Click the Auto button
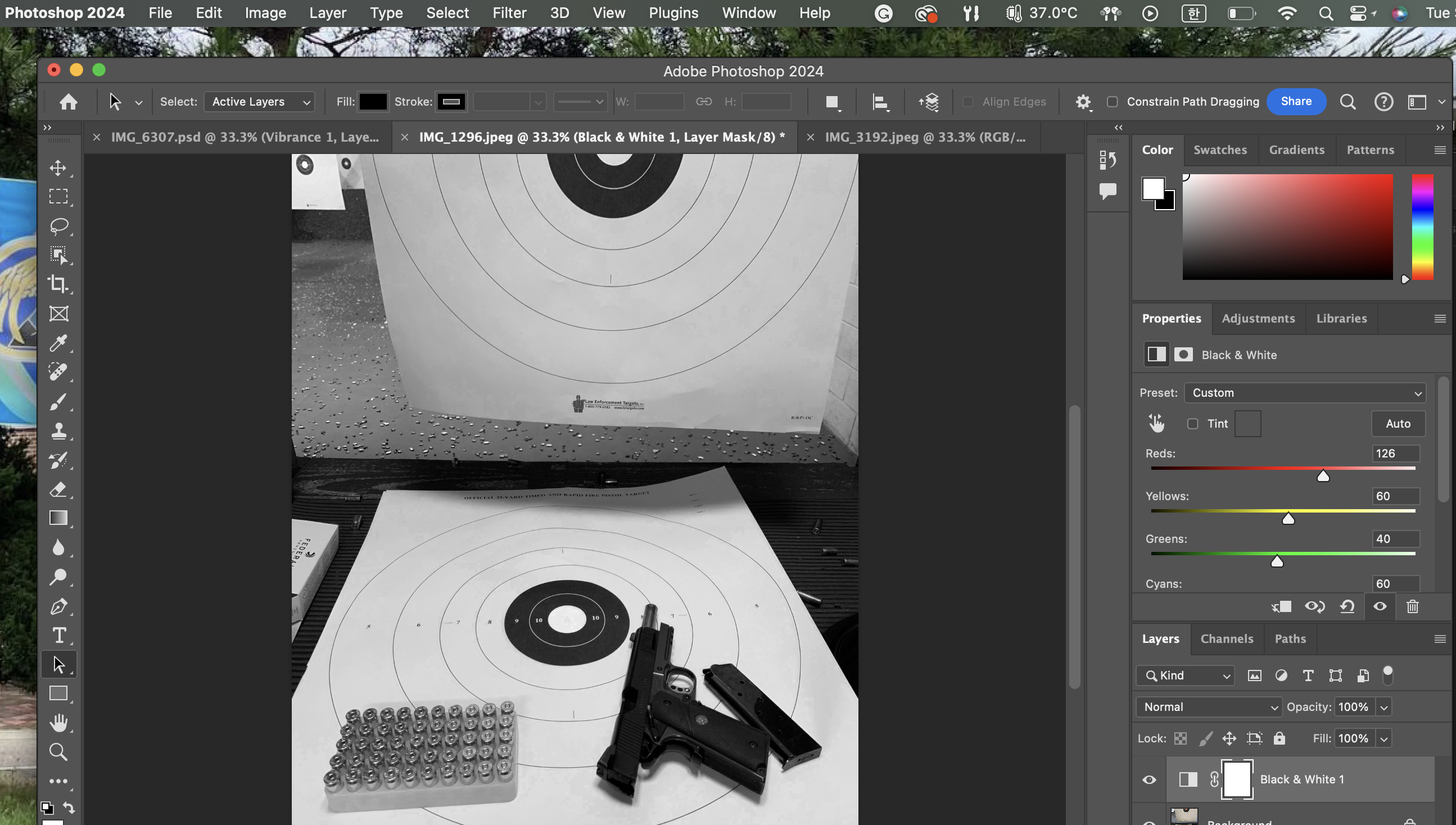Image resolution: width=1456 pixels, height=825 pixels. coord(1398,424)
